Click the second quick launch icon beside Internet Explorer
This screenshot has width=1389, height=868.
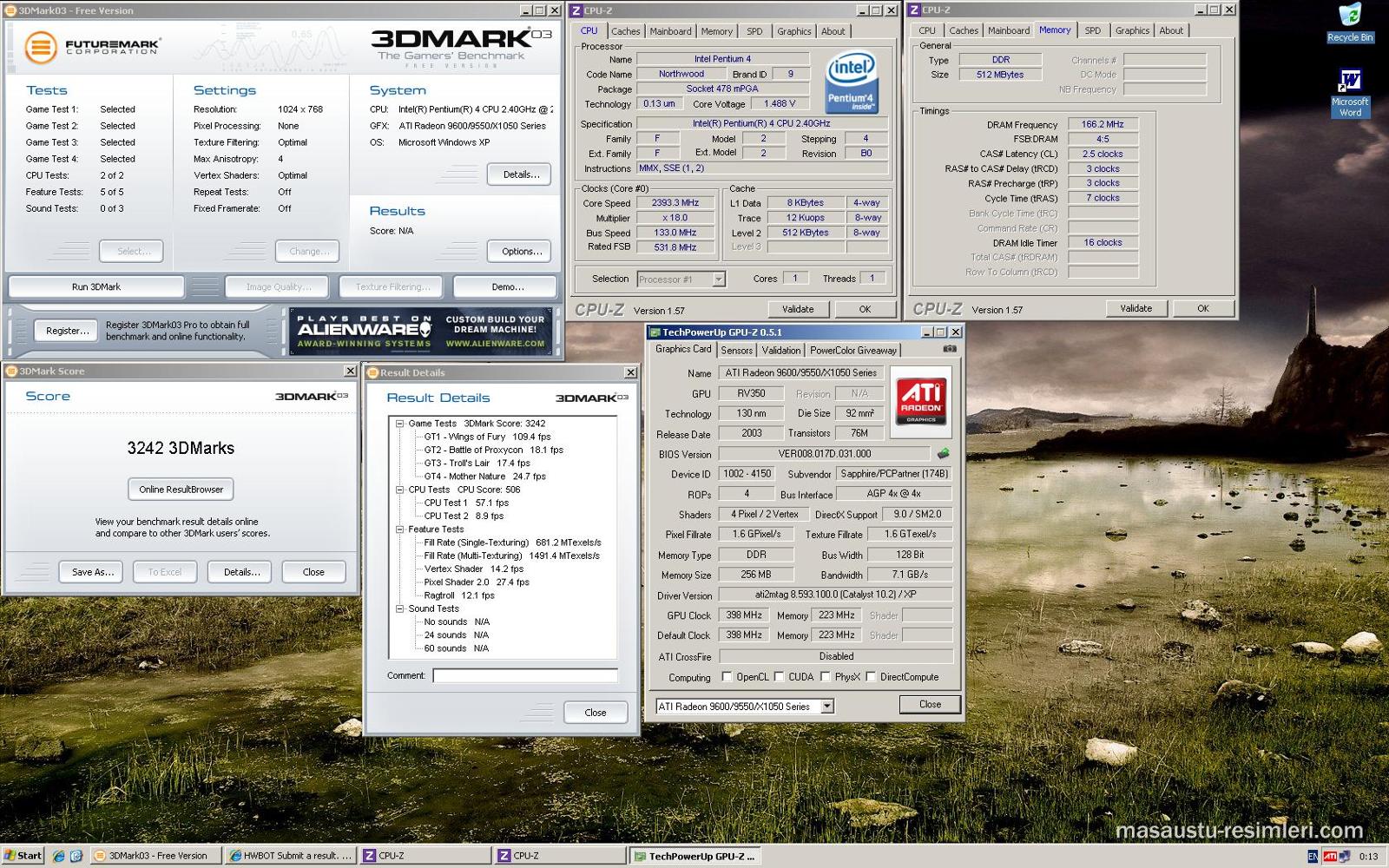click(76, 856)
